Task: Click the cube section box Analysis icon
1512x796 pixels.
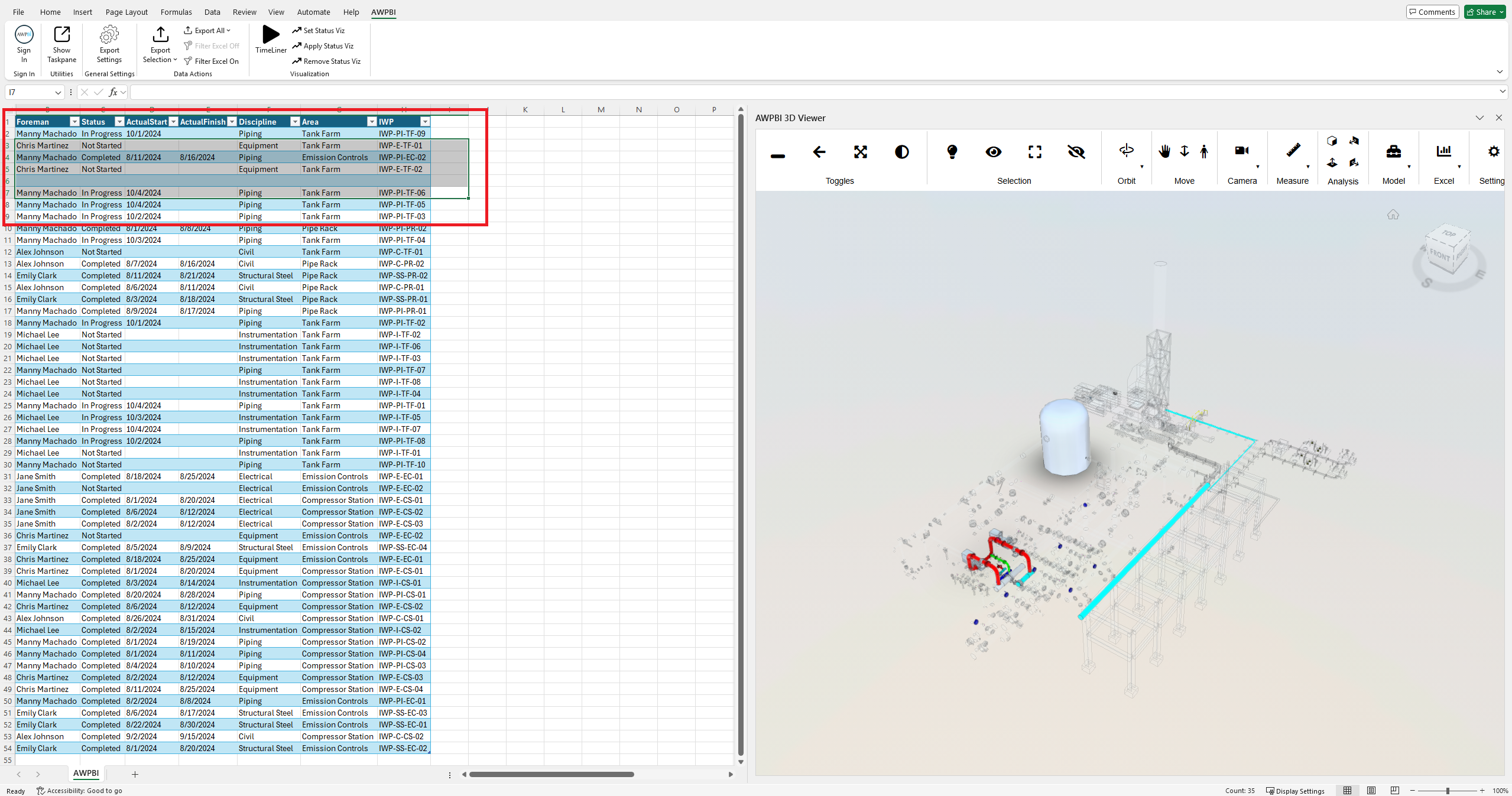Action: point(1332,141)
